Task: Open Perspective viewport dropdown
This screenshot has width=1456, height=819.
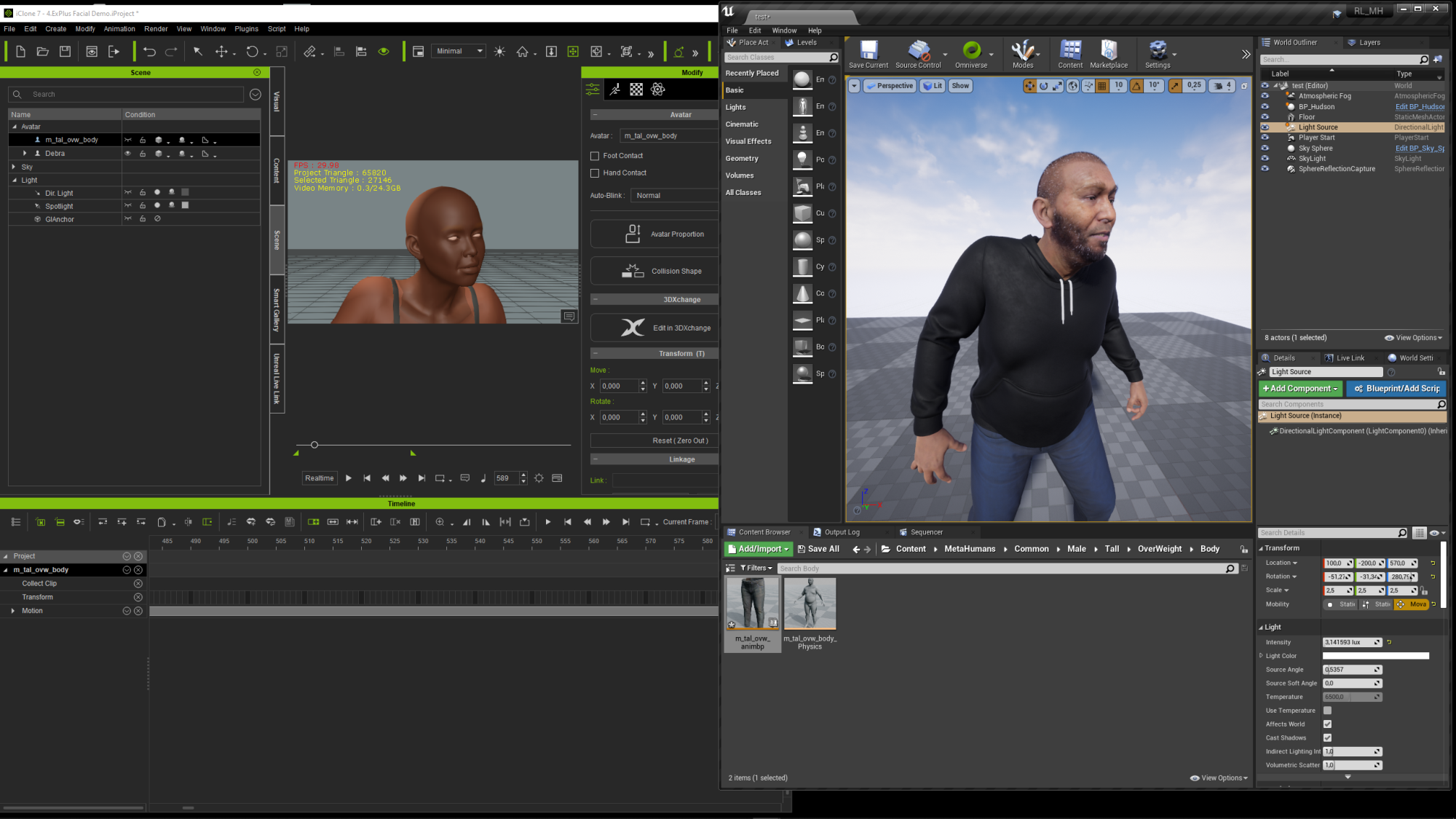Action: click(890, 86)
